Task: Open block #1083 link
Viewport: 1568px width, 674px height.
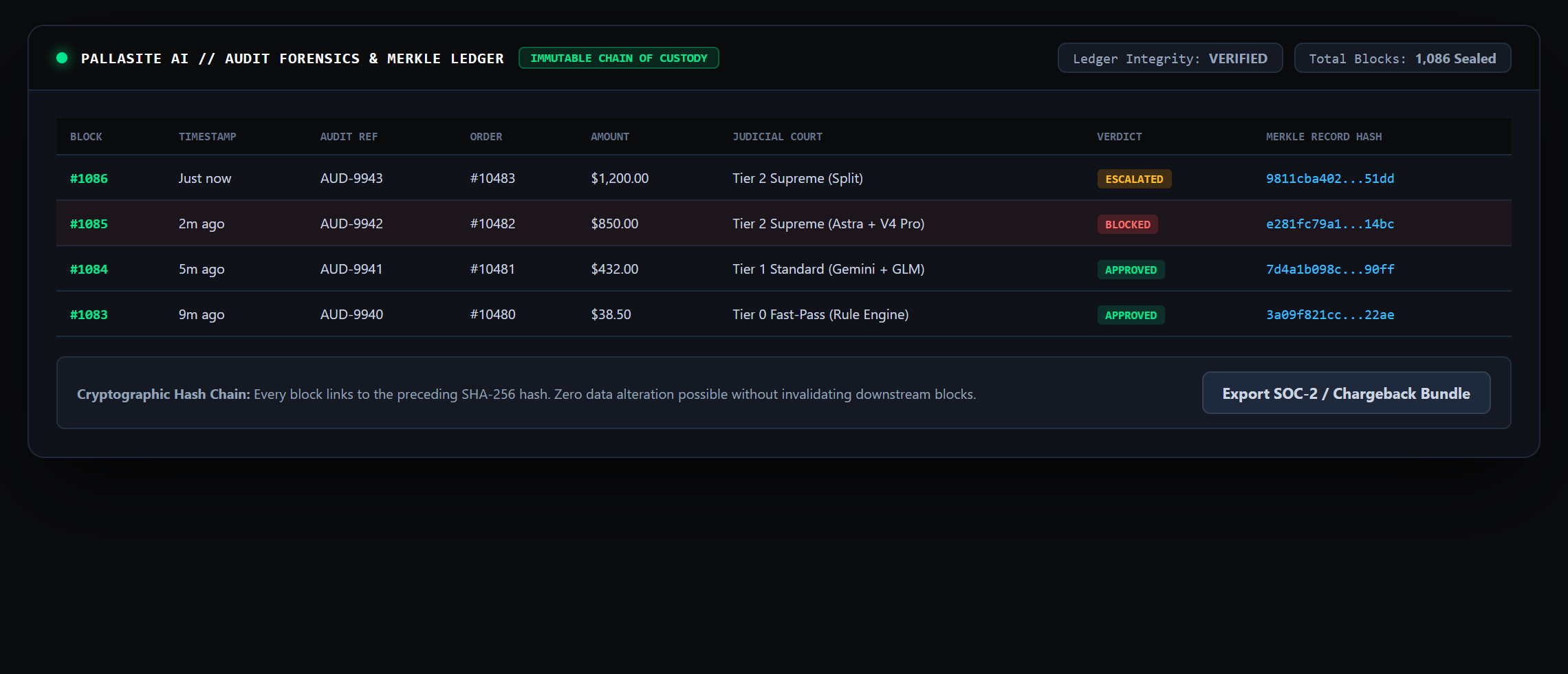Action: click(x=89, y=314)
